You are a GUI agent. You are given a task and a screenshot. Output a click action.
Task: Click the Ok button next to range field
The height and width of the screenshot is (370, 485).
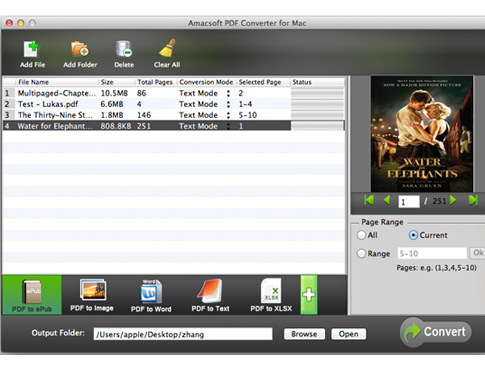[477, 253]
